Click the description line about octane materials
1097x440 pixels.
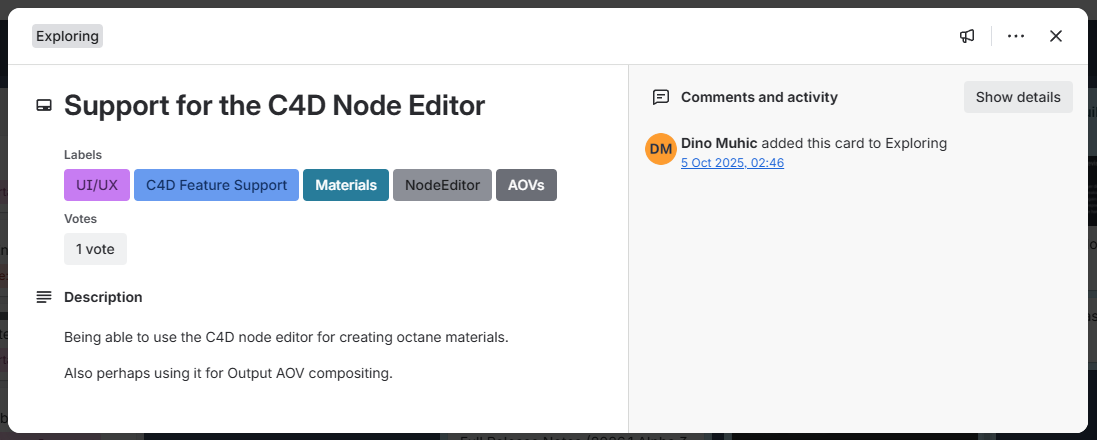point(286,337)
